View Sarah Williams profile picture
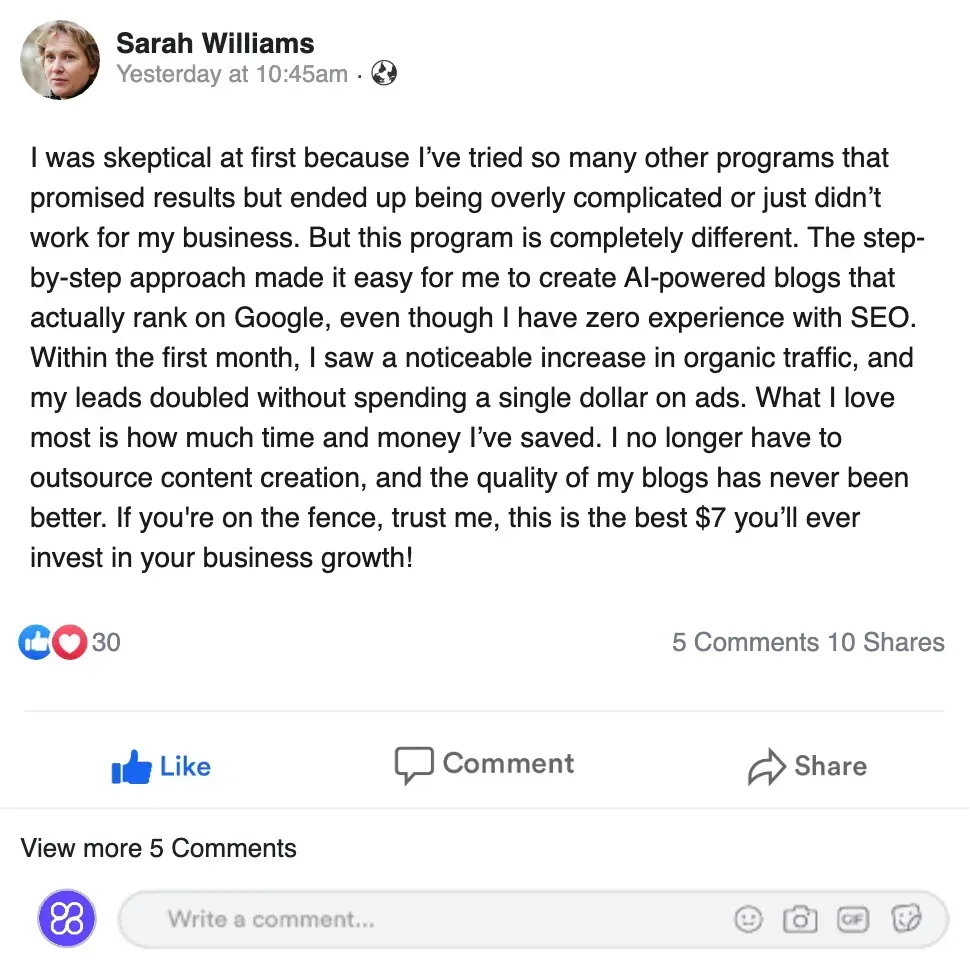The width and height of the screenshot is (970, 966). (60, 59)
